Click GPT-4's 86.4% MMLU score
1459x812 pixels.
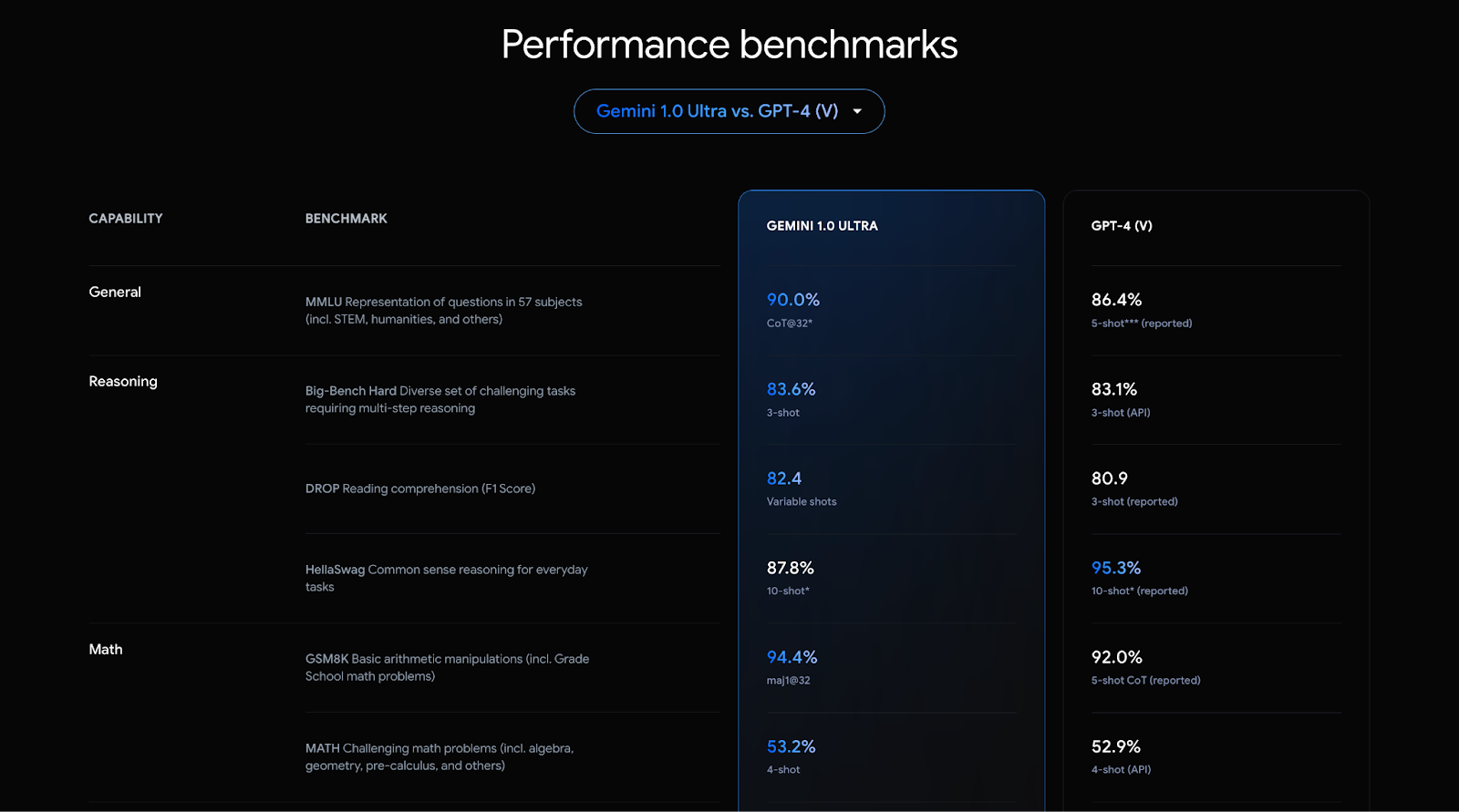click(1116, 300)
